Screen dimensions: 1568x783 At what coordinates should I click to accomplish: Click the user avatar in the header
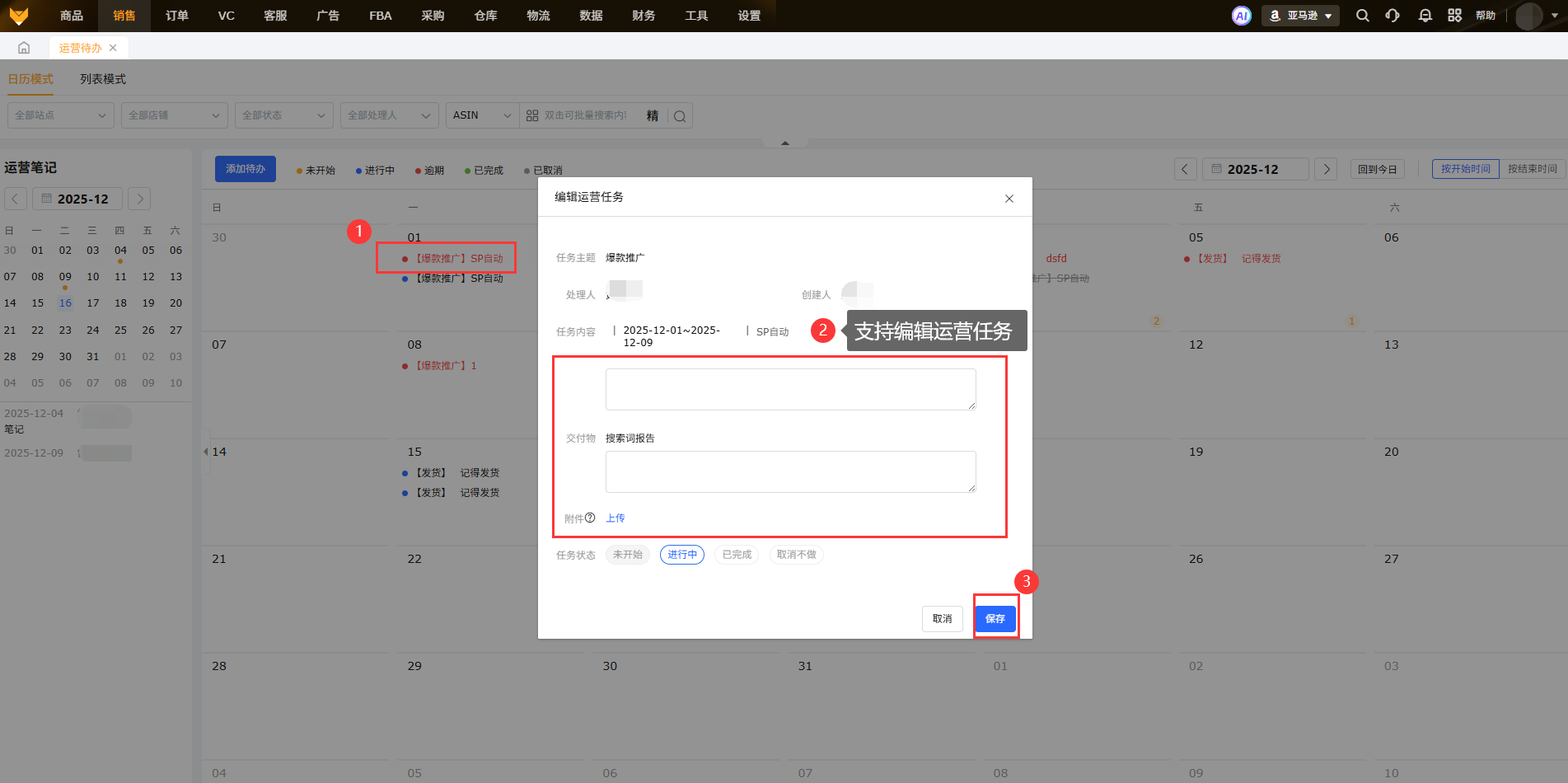(x=1528, y=16)
